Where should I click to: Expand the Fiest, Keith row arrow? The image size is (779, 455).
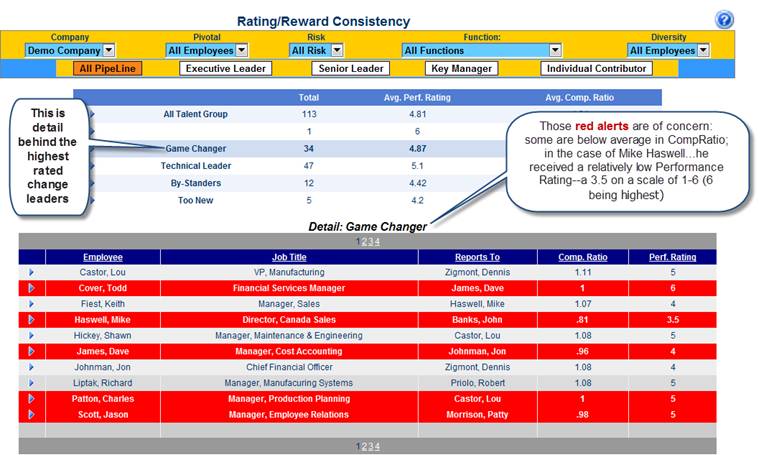click(31, 304)
